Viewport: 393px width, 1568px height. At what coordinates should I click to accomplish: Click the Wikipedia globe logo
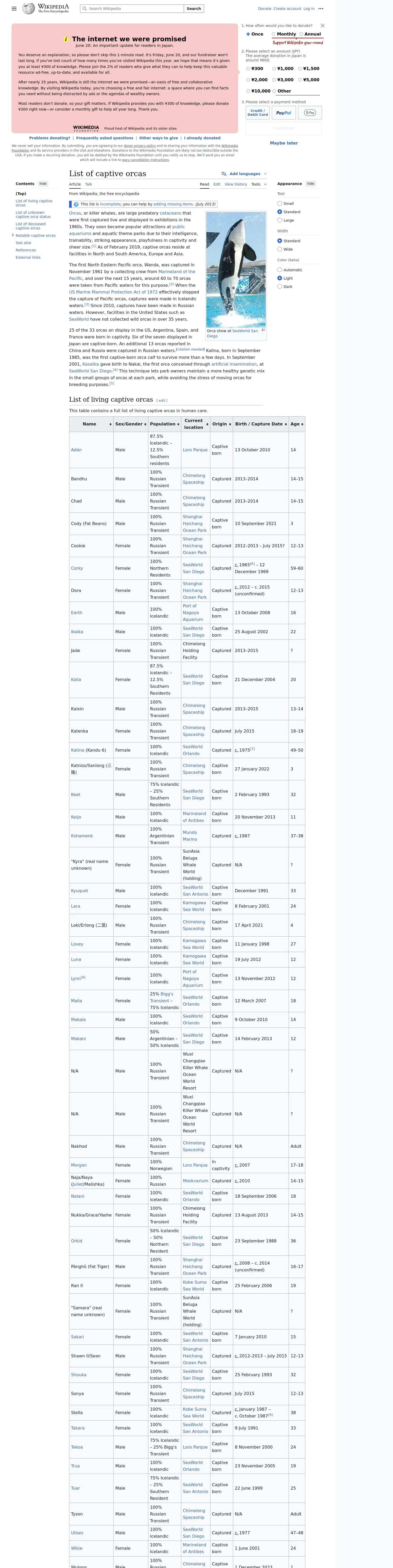pyautogui.click(x=29, y=9)
